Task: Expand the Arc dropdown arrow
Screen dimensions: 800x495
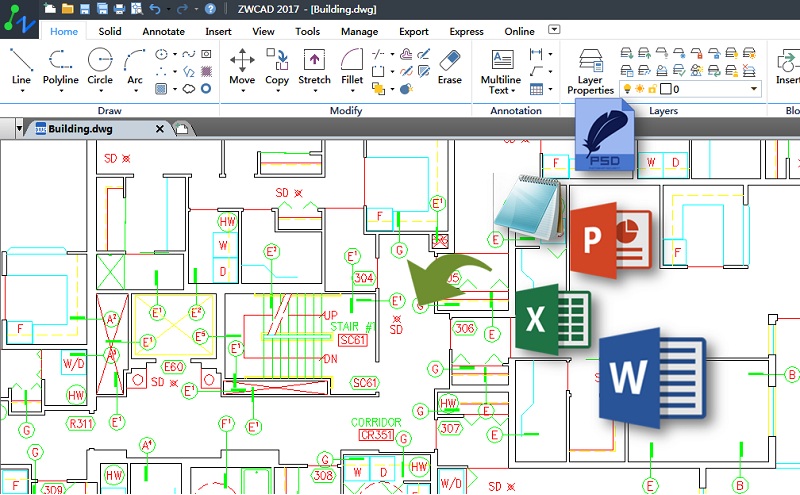Action: click(136, 91)
